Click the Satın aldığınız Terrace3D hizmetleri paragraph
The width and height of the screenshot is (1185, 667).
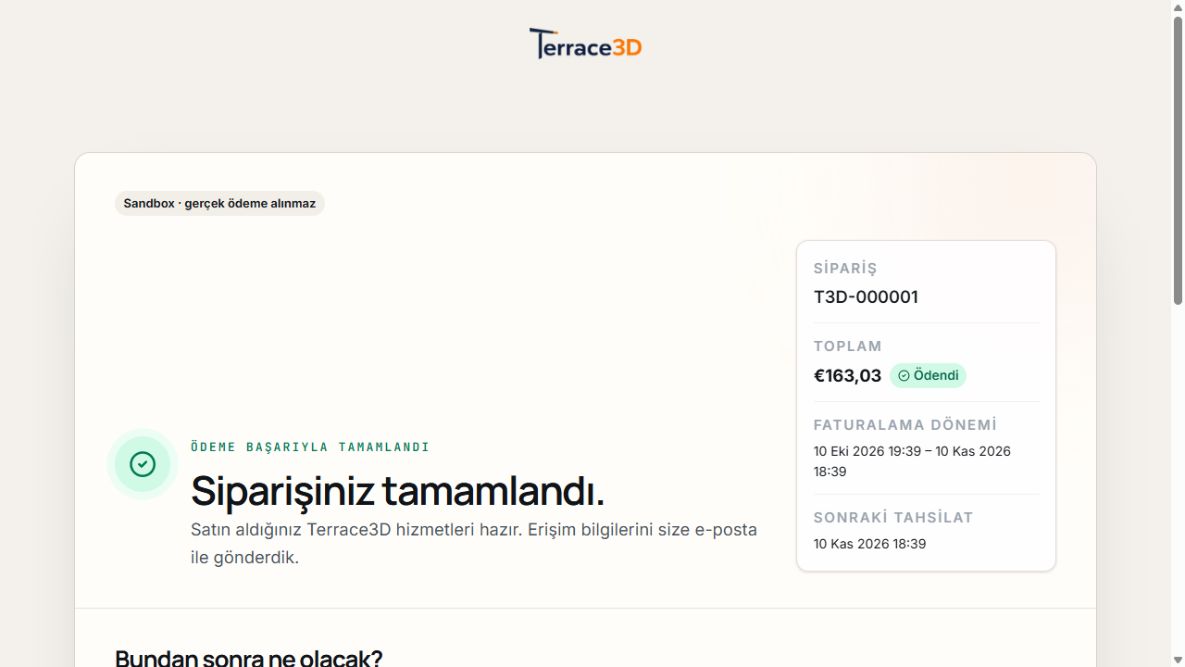[474, 543]
